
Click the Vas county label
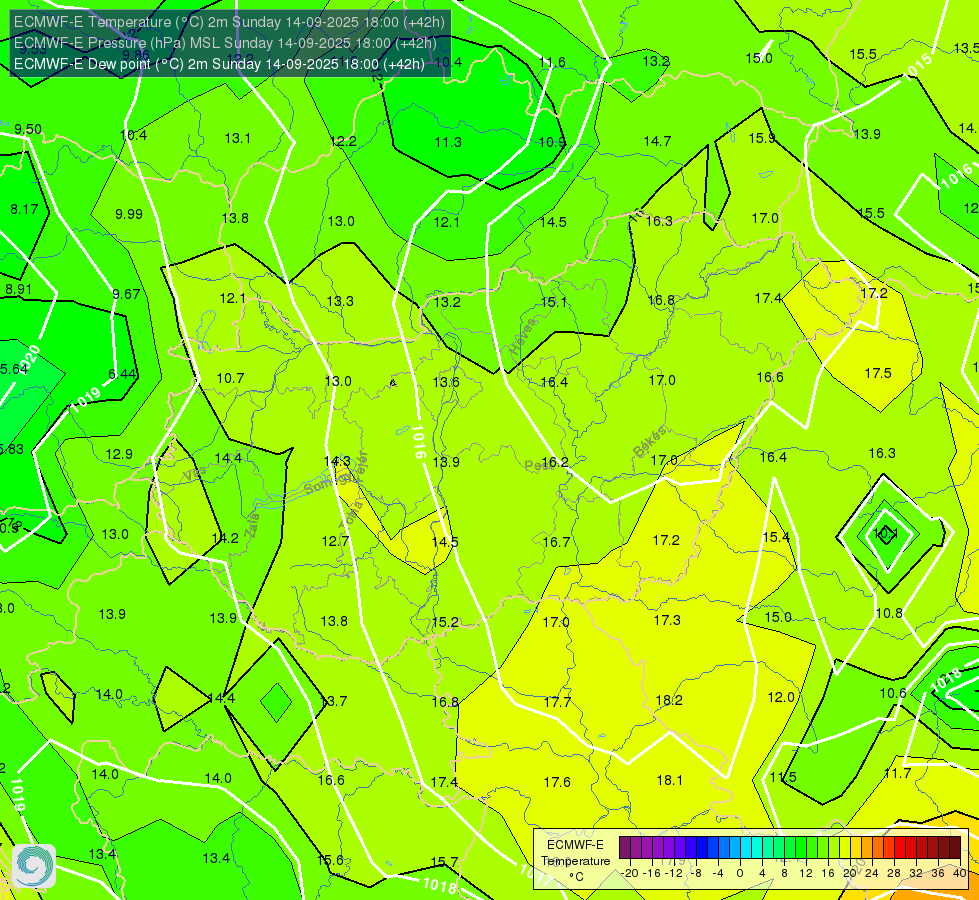point(194,475)
